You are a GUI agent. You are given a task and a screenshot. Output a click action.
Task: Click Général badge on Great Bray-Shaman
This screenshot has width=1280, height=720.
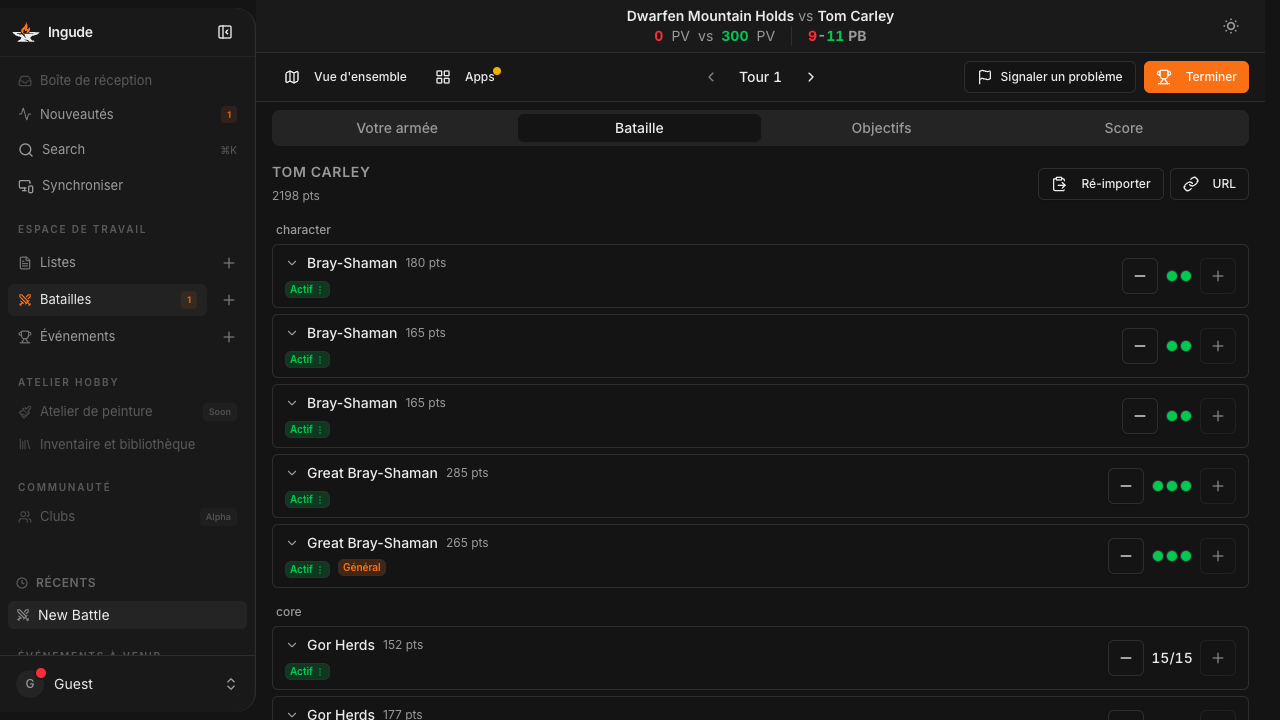[362, 568]
